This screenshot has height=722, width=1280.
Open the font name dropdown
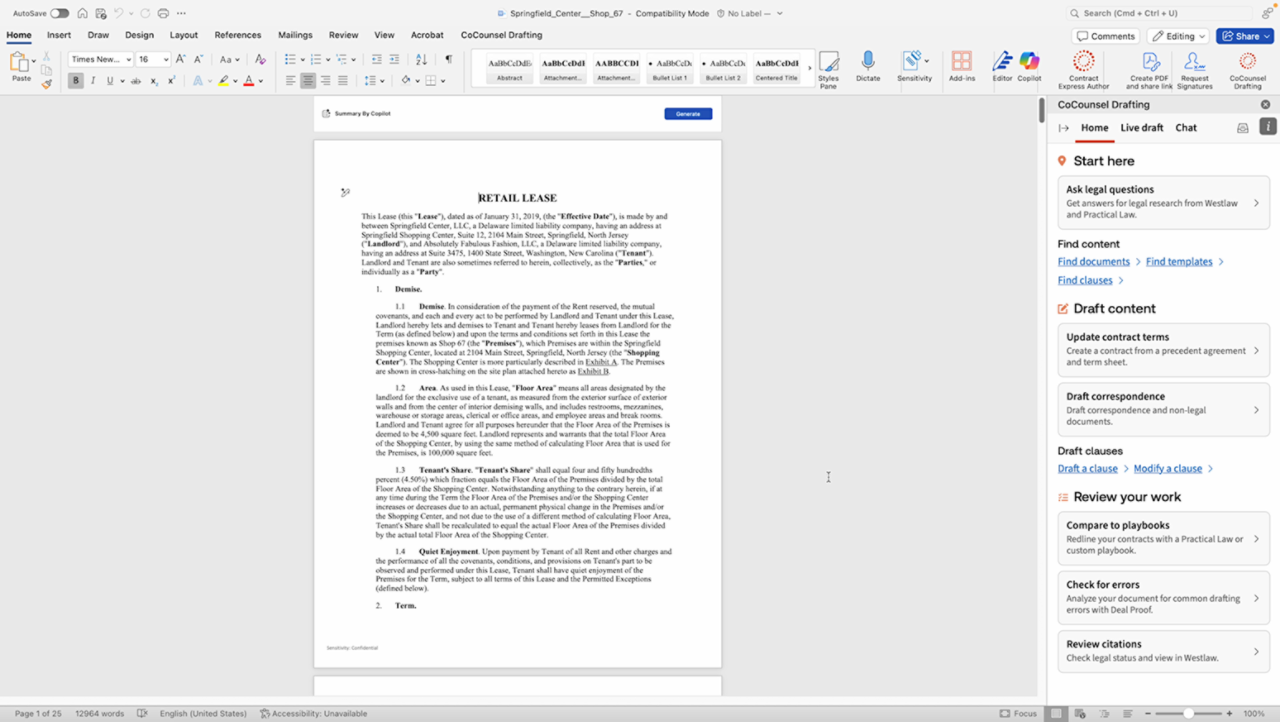[101, 60]
